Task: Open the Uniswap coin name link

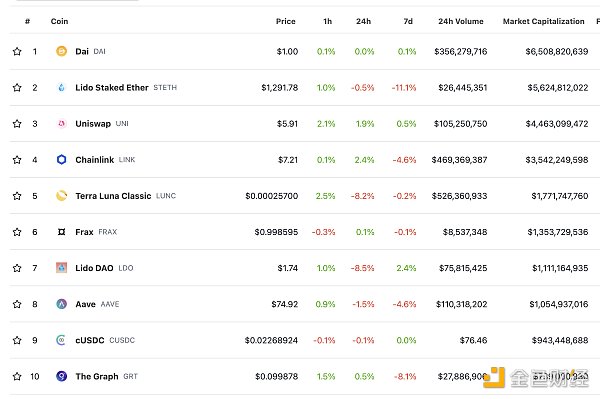Action: tap(93, 124)
